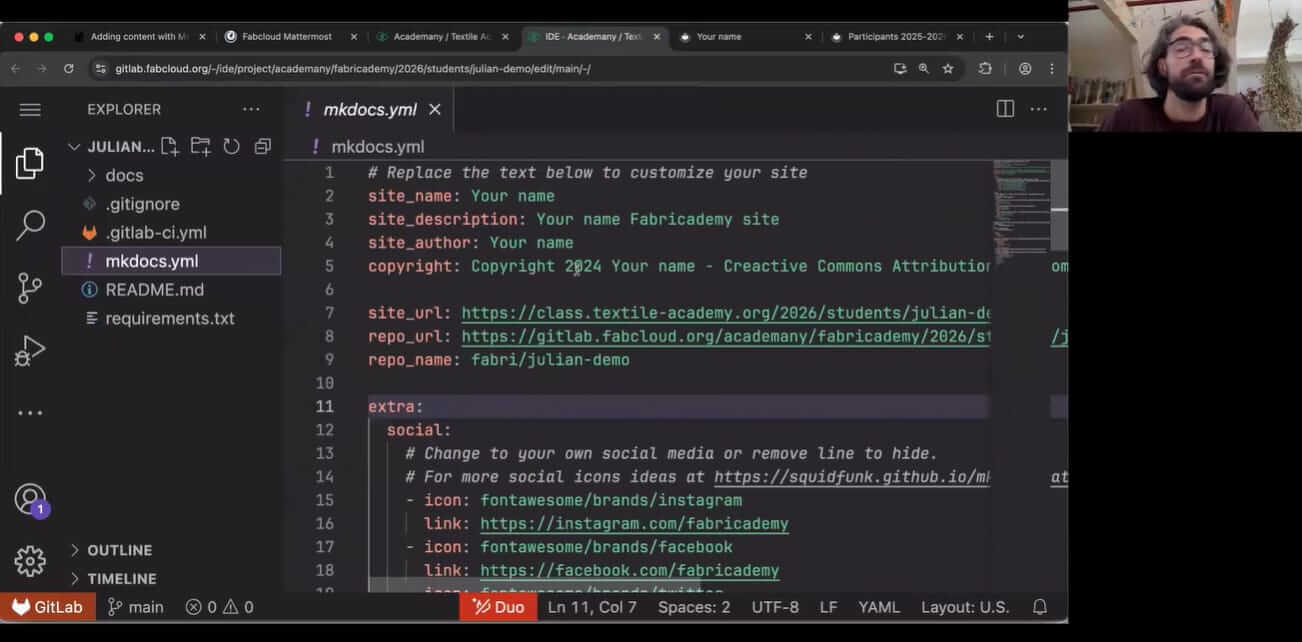The image size is (1302, 642).
Task: Open the instagram.com/fabricademy link
Action: (x=634, y=524)
